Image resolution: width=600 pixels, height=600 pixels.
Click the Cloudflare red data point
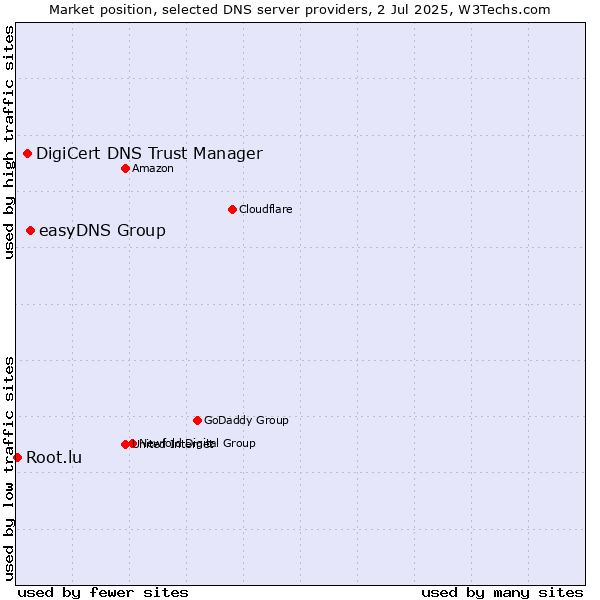(x=232, y=209)
